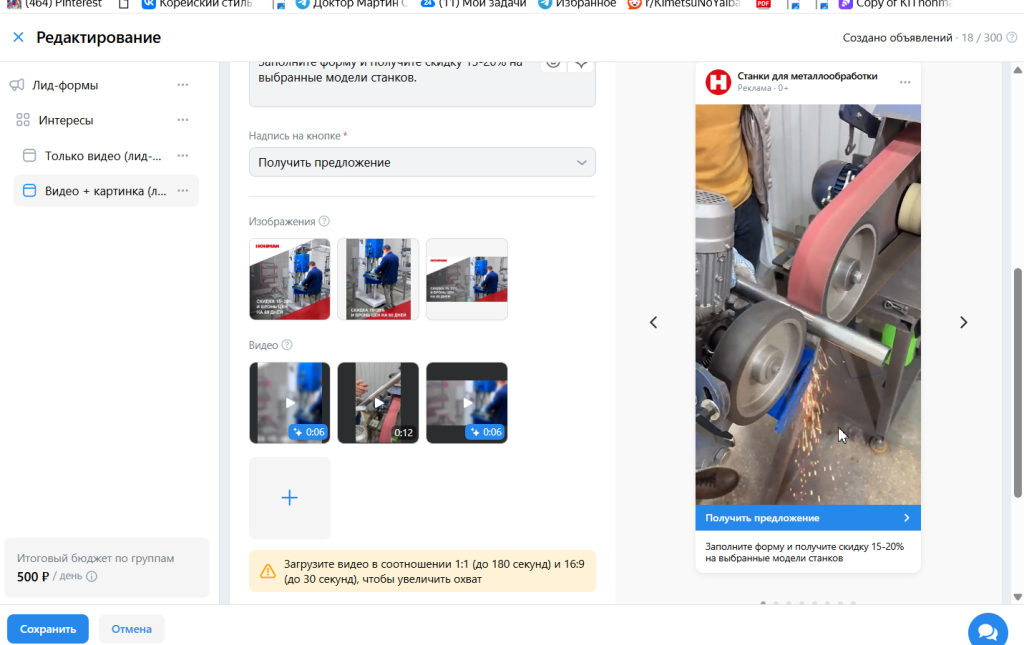The width and height of the screenshot is (1024, 645).
Task: Open the 0:12 video thumbnail
Action: click(378, 403)
